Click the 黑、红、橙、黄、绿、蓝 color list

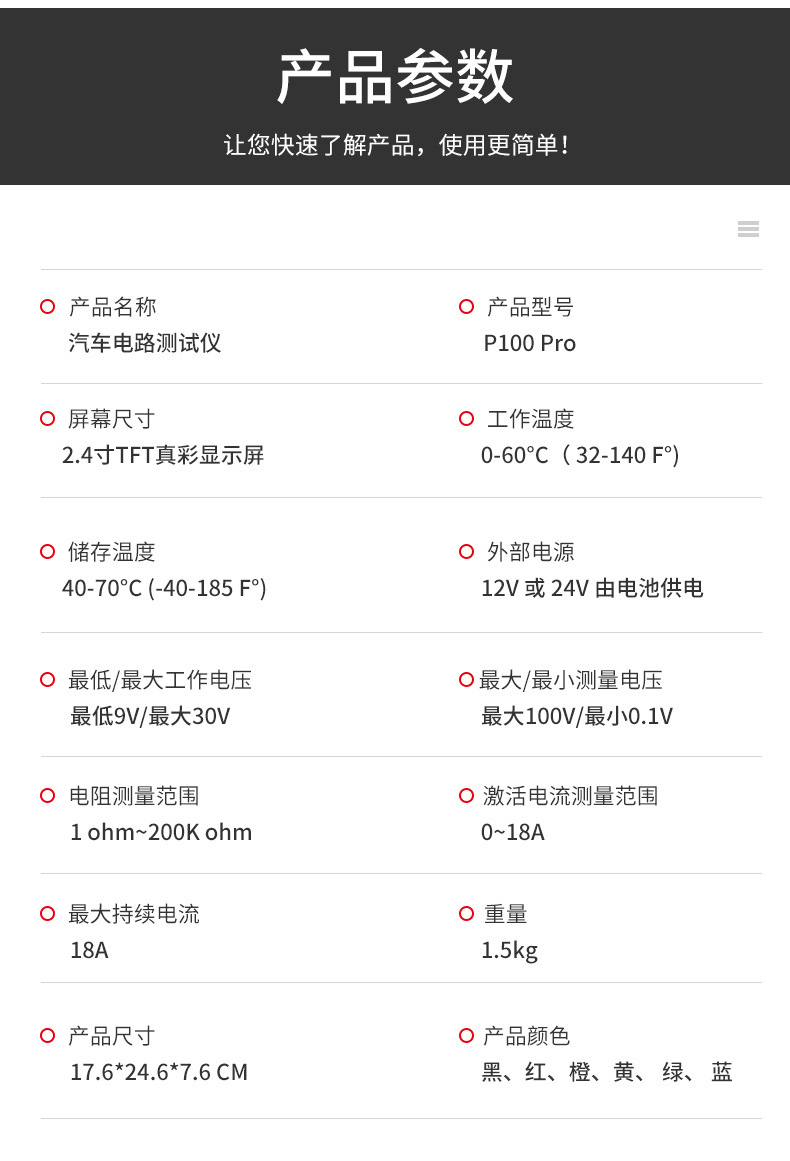[607, 1073]
